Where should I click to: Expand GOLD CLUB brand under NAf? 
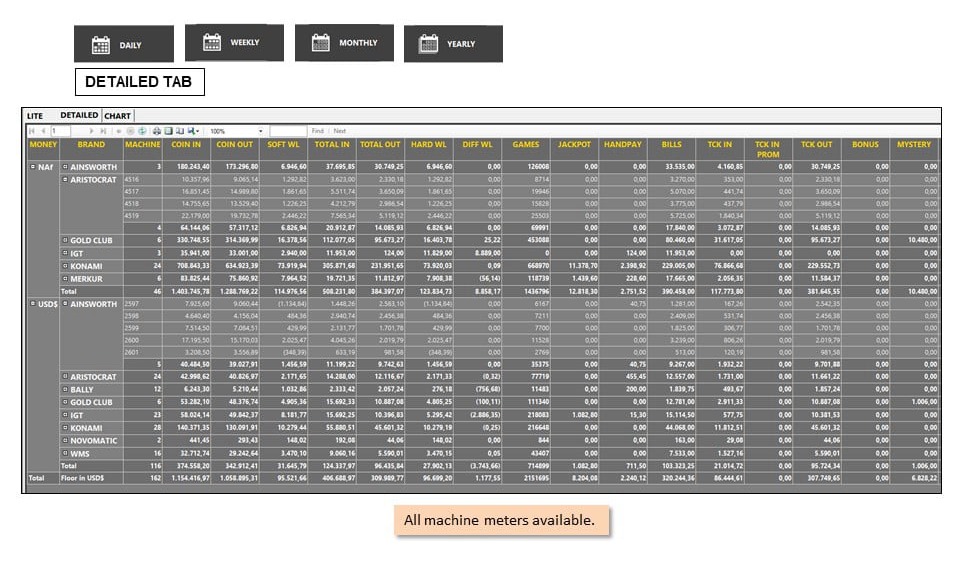[65, 240]
